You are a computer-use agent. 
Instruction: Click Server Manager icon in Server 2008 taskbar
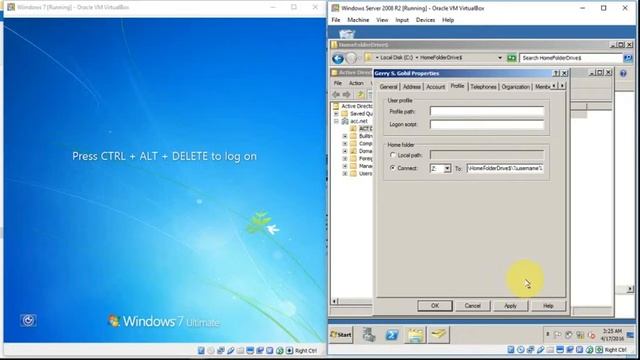coord(369,335)
